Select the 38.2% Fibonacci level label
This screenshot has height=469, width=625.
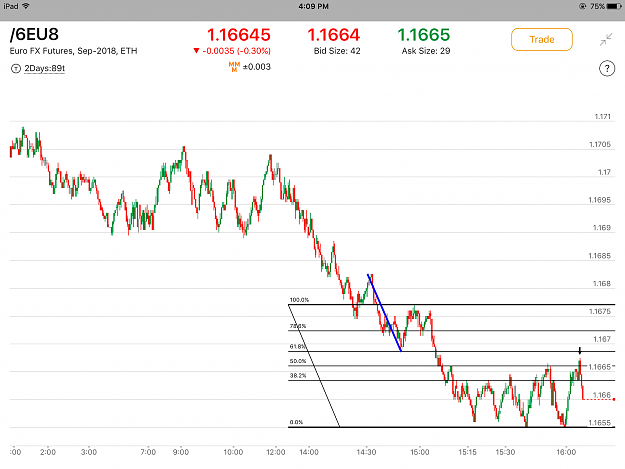tap(298, 376)
